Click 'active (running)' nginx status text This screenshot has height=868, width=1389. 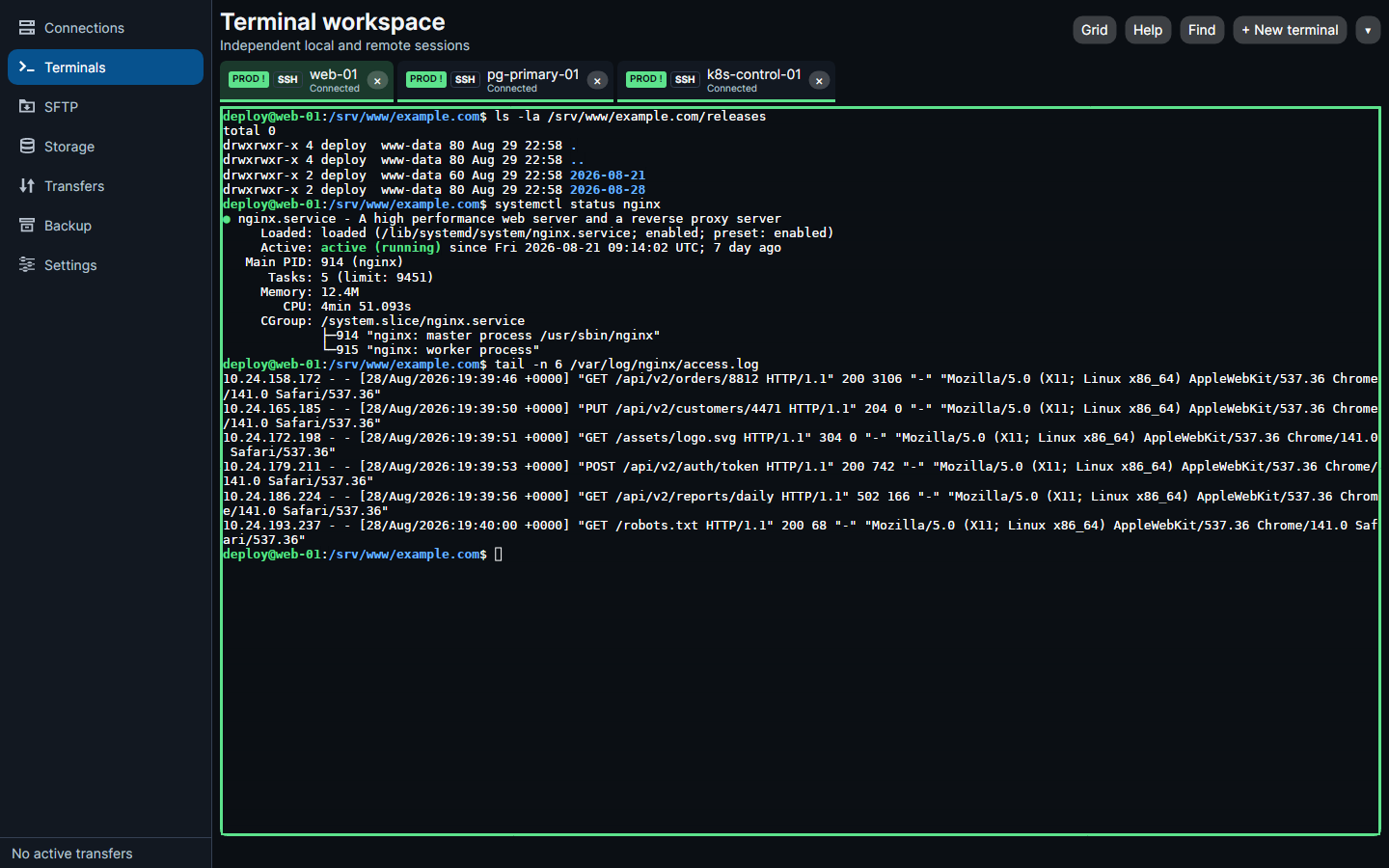[381, 248]
